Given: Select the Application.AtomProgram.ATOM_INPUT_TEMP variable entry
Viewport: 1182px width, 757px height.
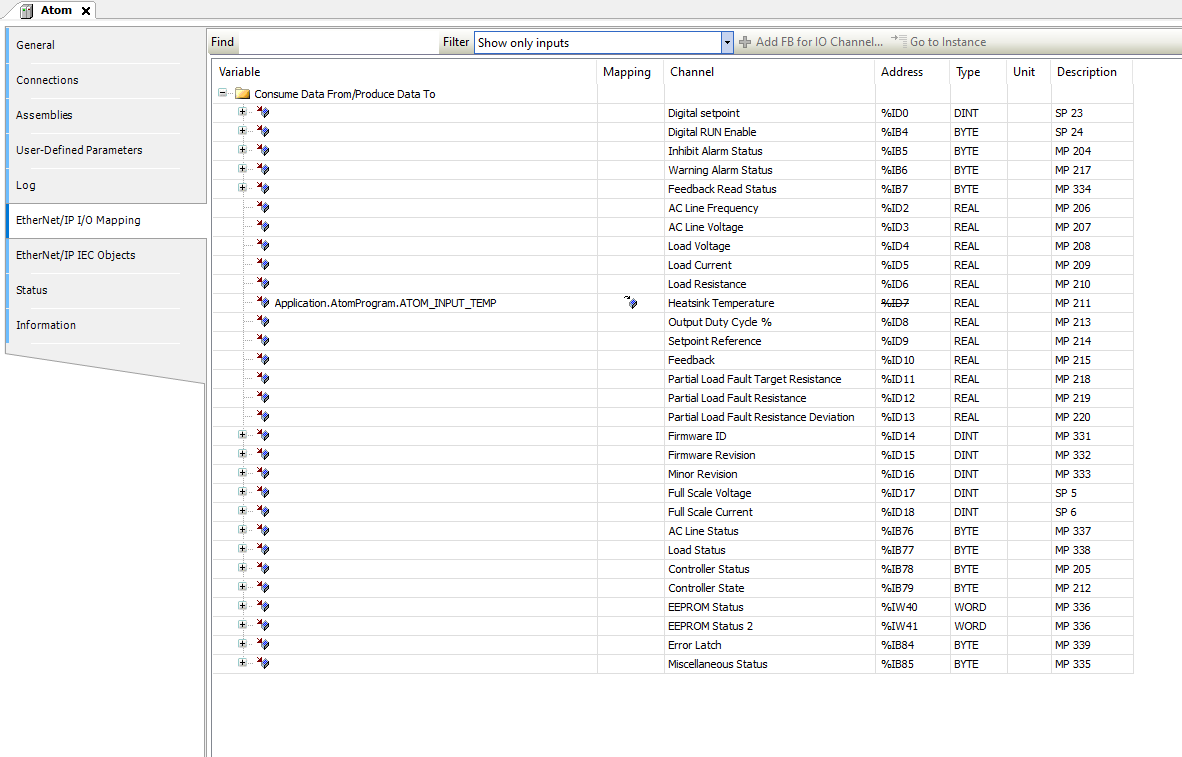Looking at the screenshot, I should (385, 303).
